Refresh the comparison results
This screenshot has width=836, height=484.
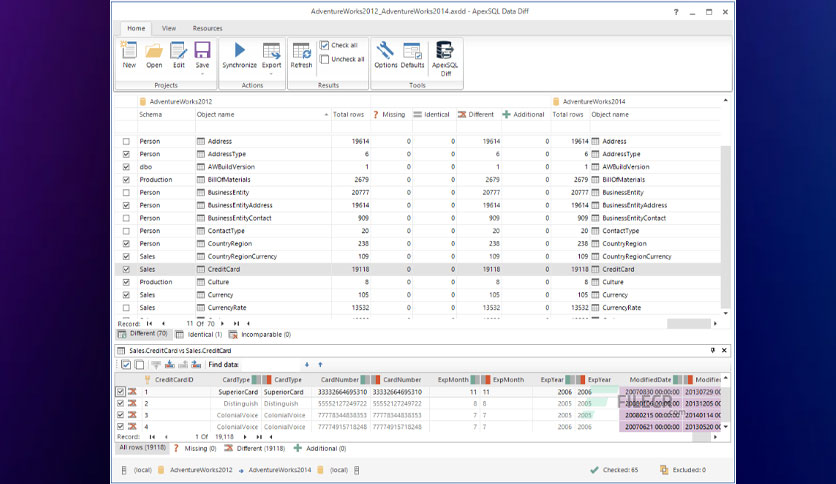pyautogui.click(x=301, y=55)
